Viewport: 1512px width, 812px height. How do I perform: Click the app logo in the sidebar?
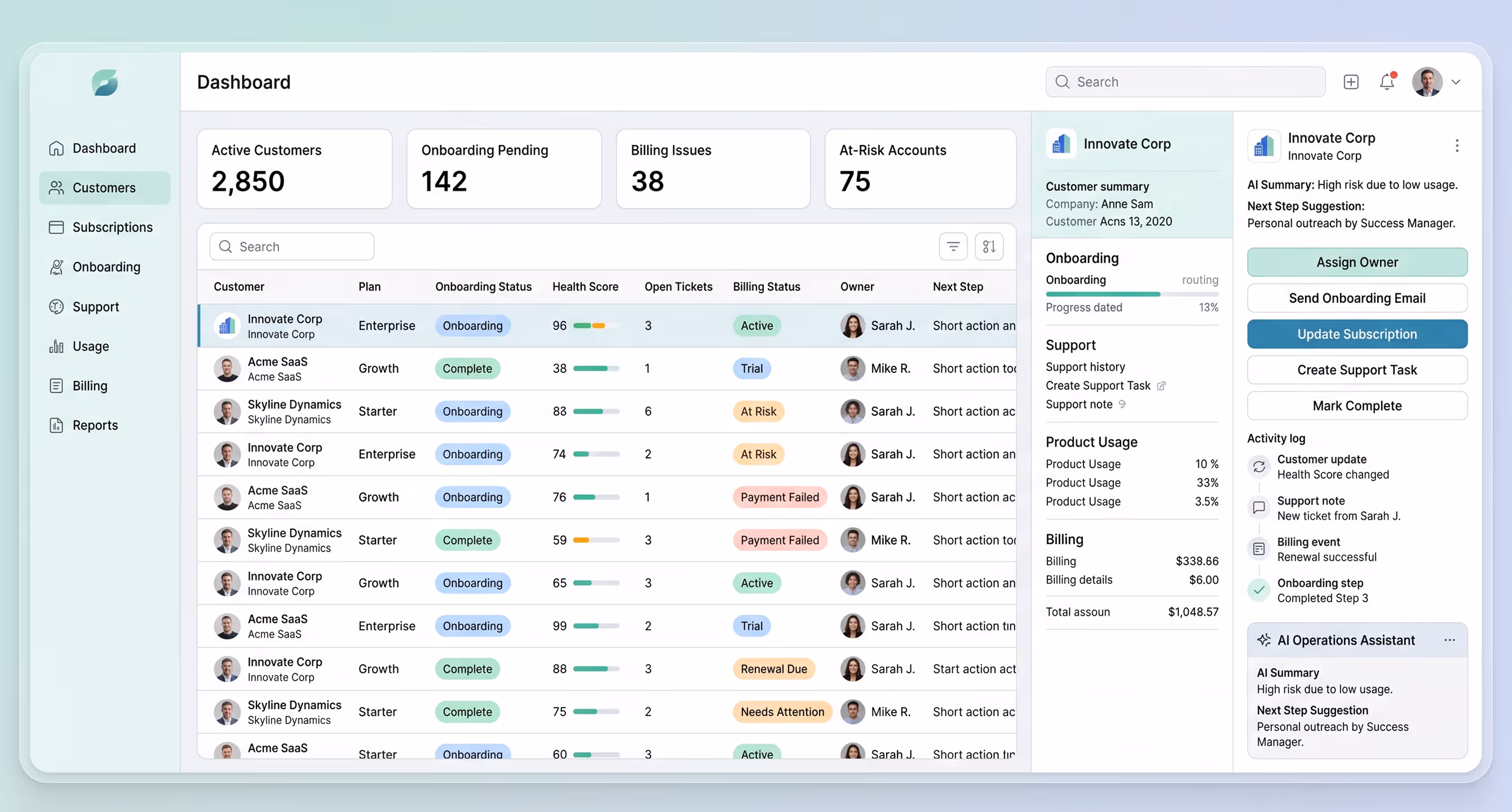pyautogui.click(x=104, y=83)
